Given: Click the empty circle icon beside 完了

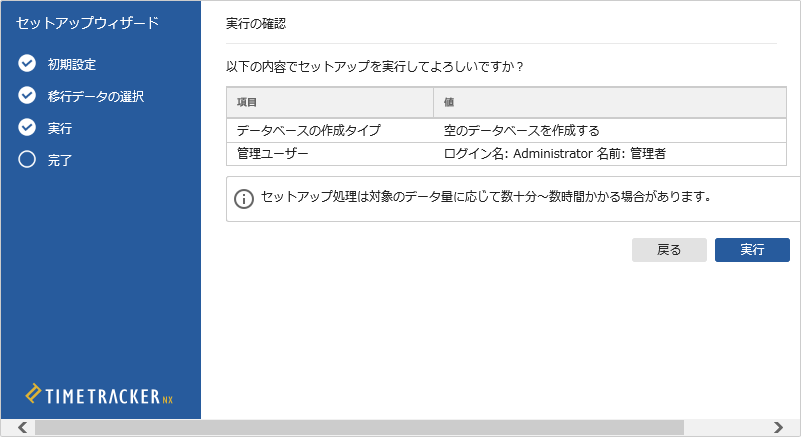Looking at the screenshot, I should (27, 159).
